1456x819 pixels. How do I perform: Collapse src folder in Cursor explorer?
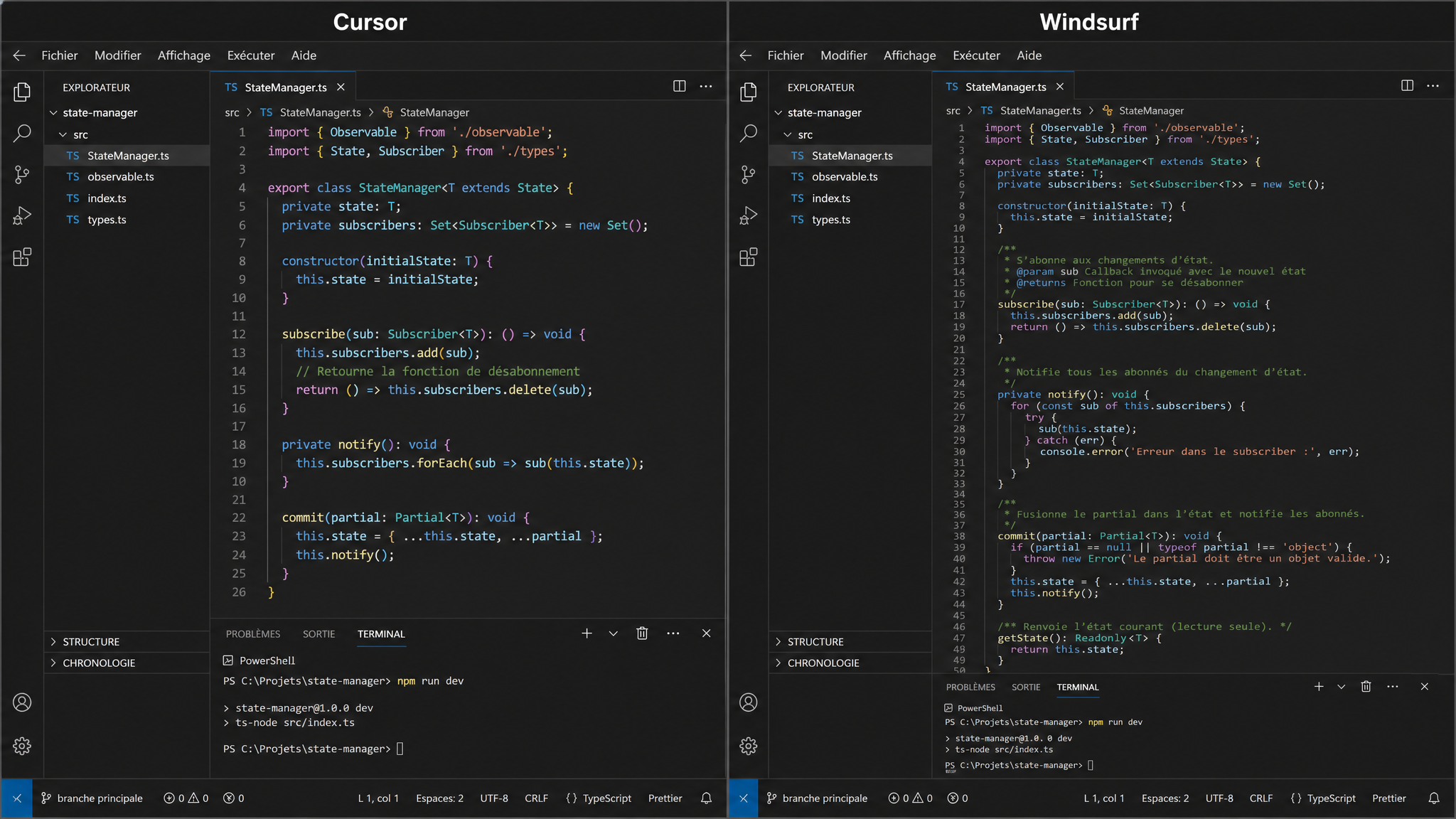click(63, 134)
